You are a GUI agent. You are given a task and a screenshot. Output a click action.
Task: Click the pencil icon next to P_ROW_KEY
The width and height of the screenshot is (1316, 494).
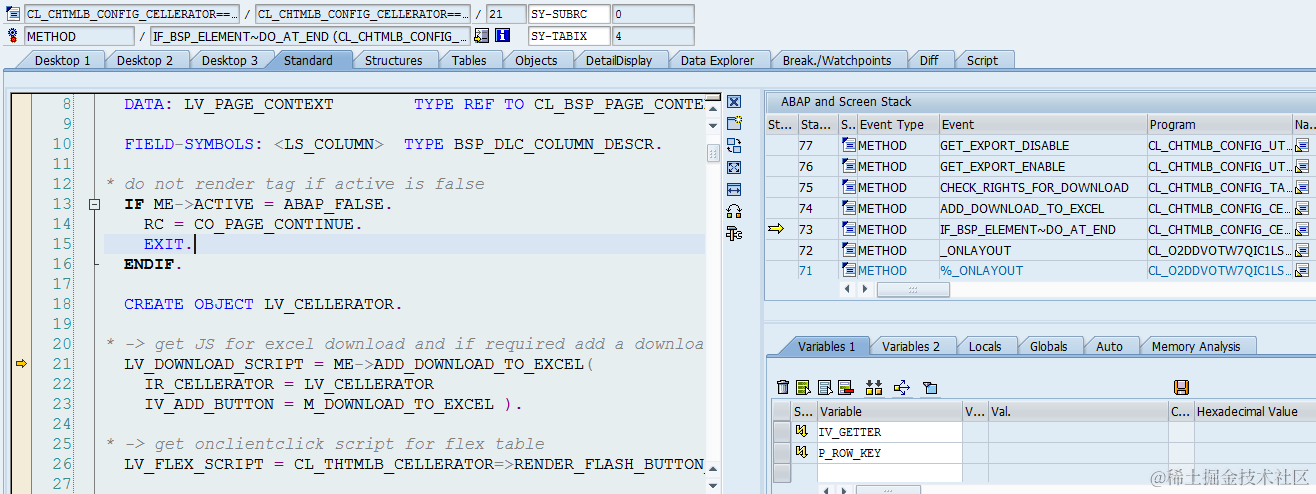(802, 453)
